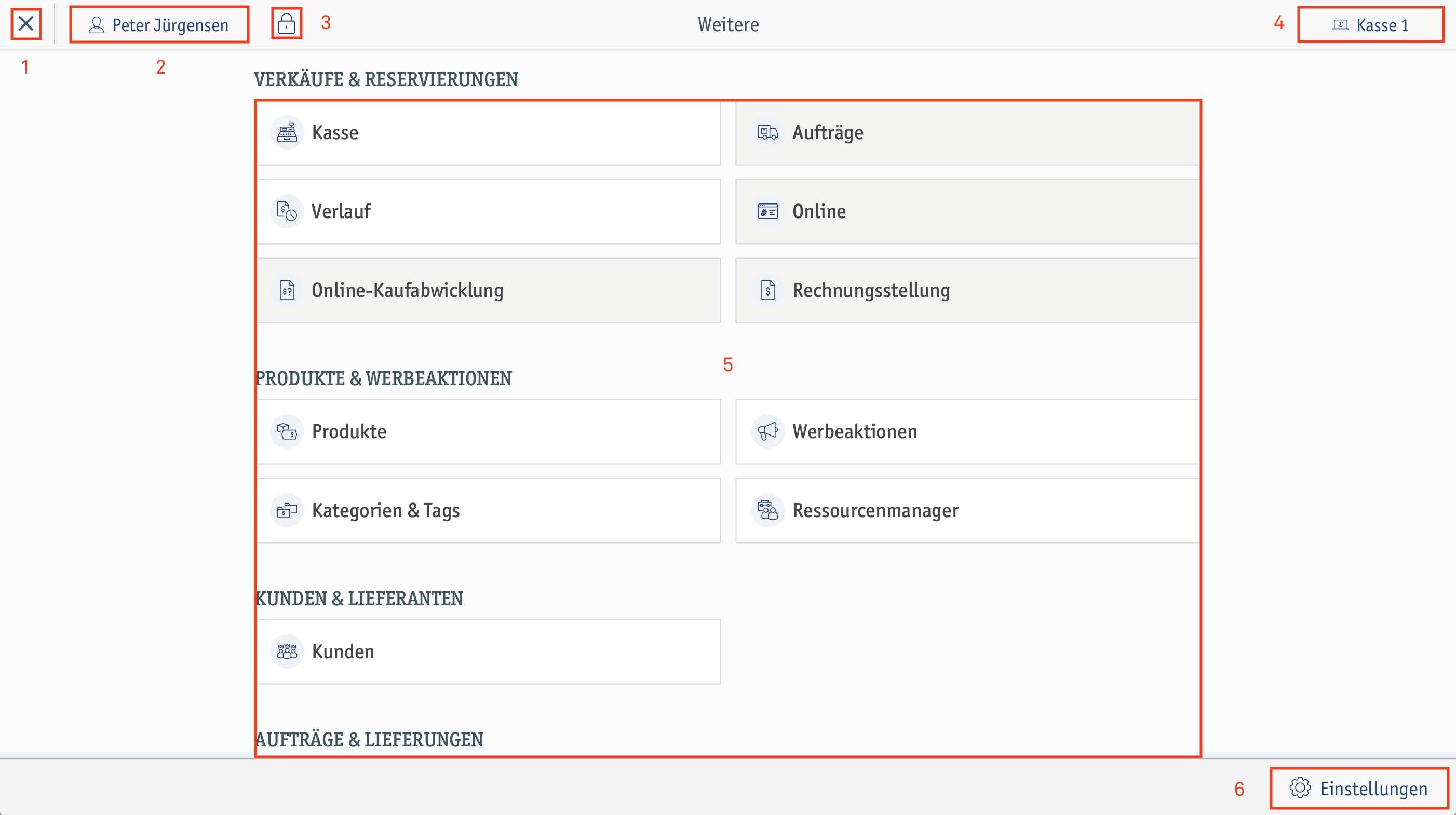This screenshot has height=815, width=1456.
Task: Click the Kunden & Lieferanten heading
Action: pos(359,599)
